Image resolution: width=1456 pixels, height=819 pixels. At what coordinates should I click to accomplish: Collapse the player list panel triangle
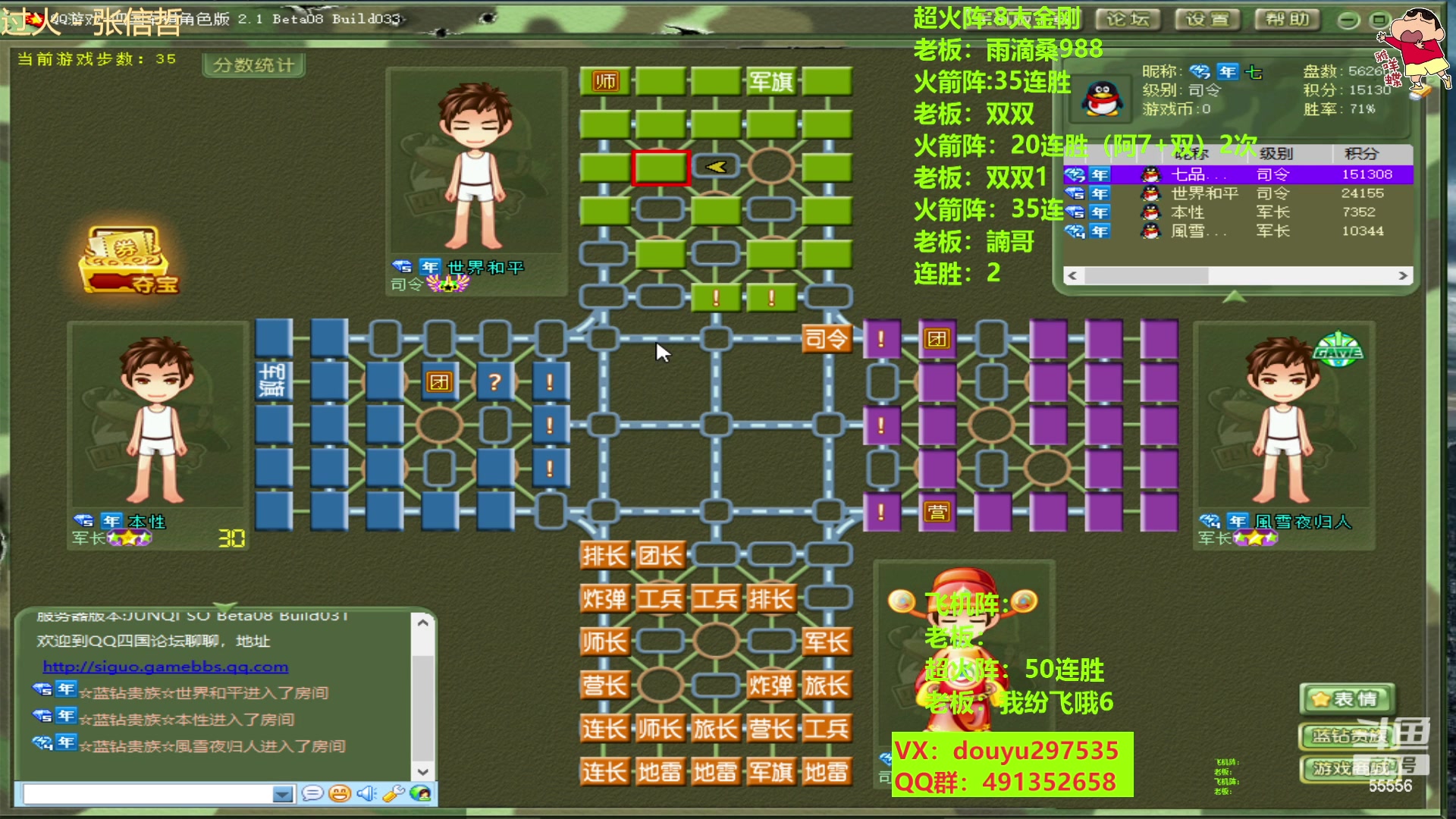point(1234,297)
